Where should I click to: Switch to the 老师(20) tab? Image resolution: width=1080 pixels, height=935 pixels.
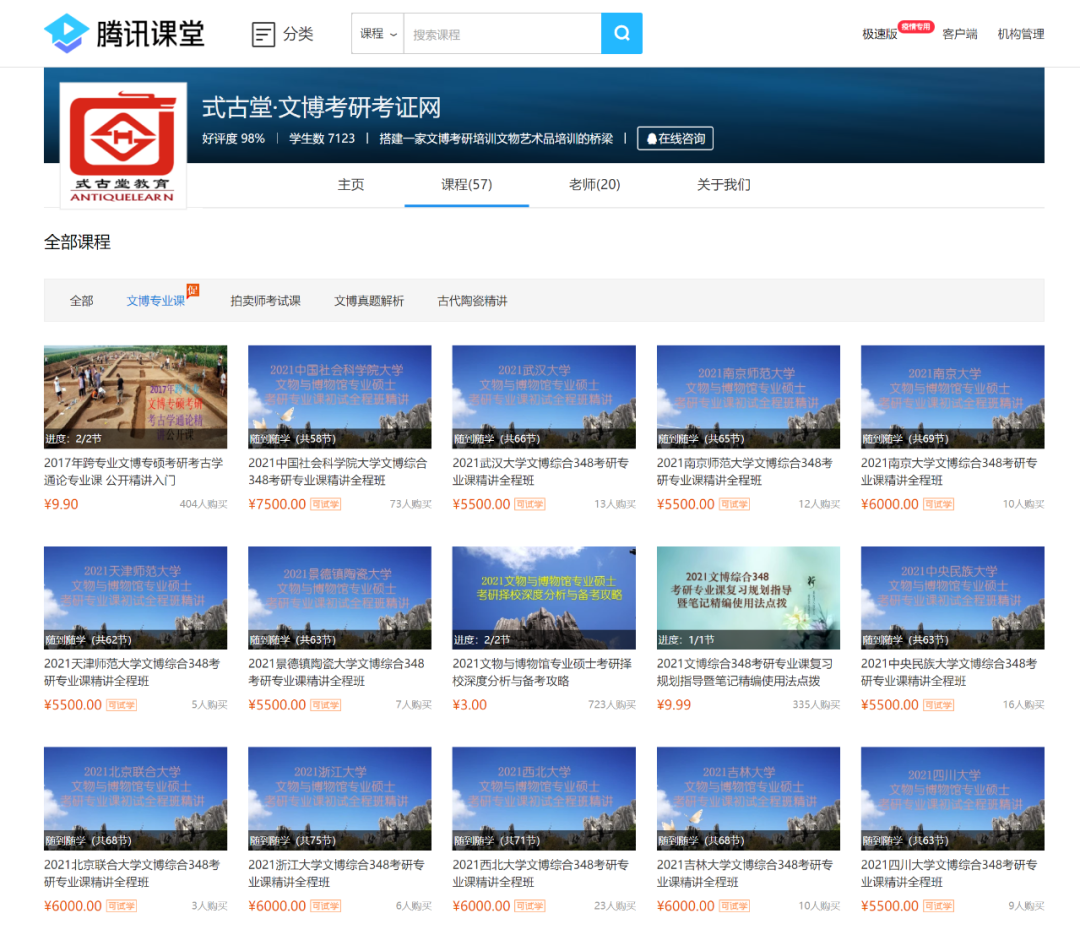[x=594, y=185]
